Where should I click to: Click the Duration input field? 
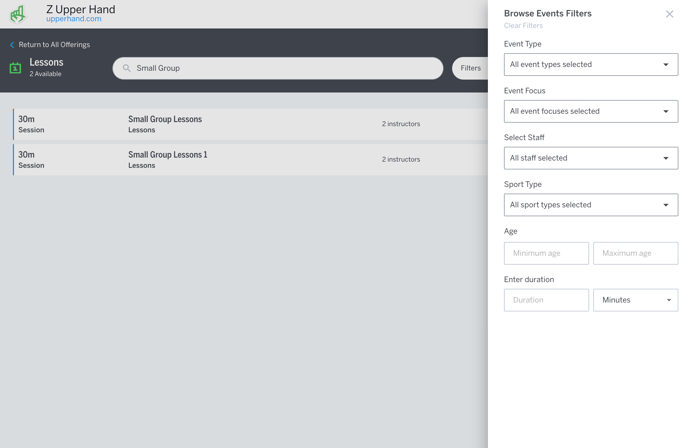546,300
